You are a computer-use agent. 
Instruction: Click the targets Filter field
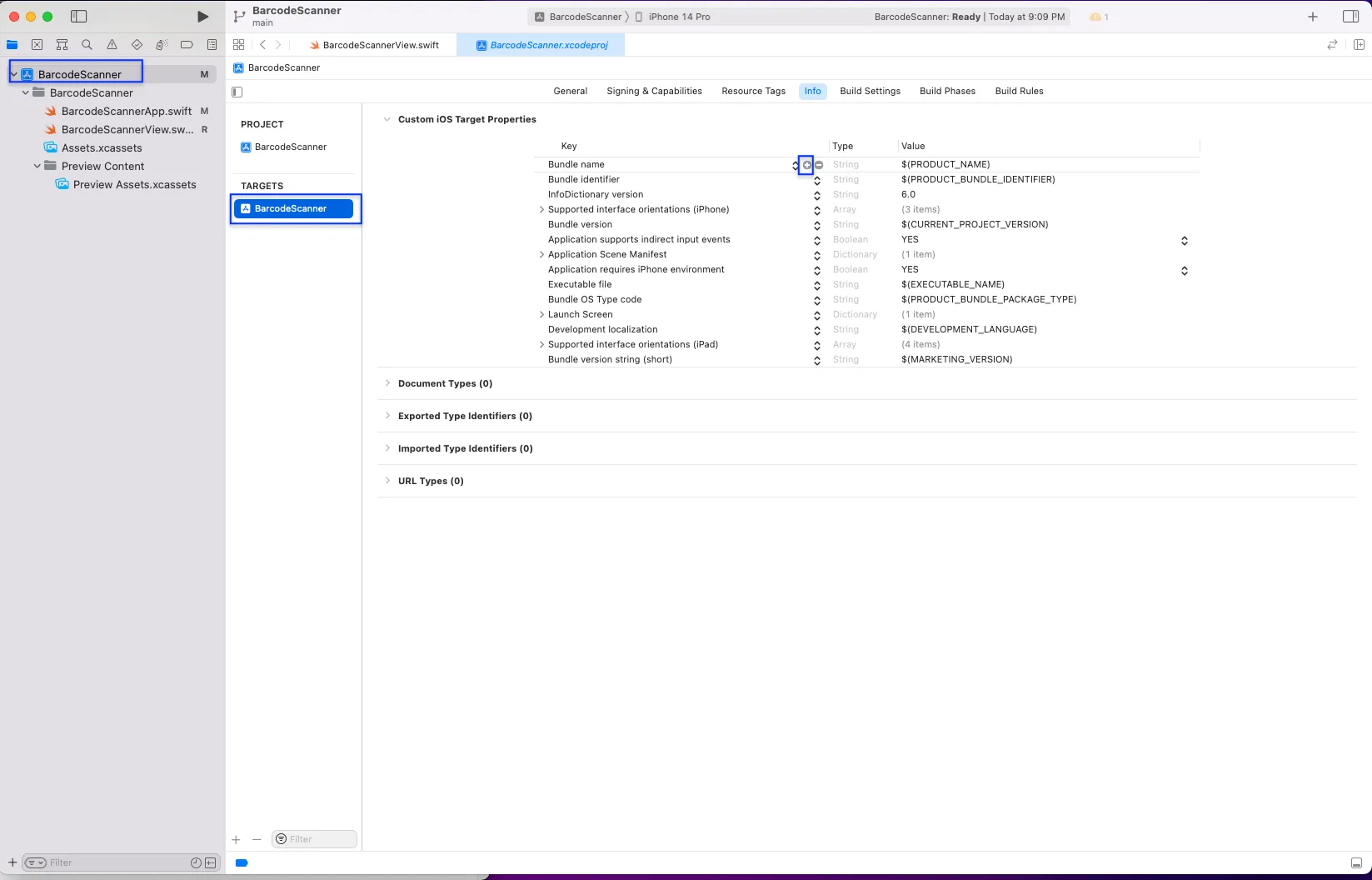[314, 840]
